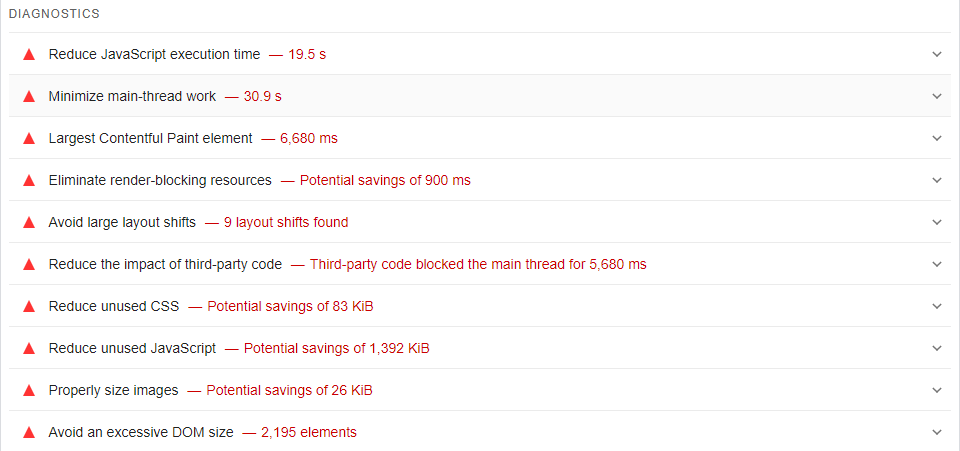The image size is (960, 451).
Task: Click warning icon for excessive DOM size
Action: point(29,432)
